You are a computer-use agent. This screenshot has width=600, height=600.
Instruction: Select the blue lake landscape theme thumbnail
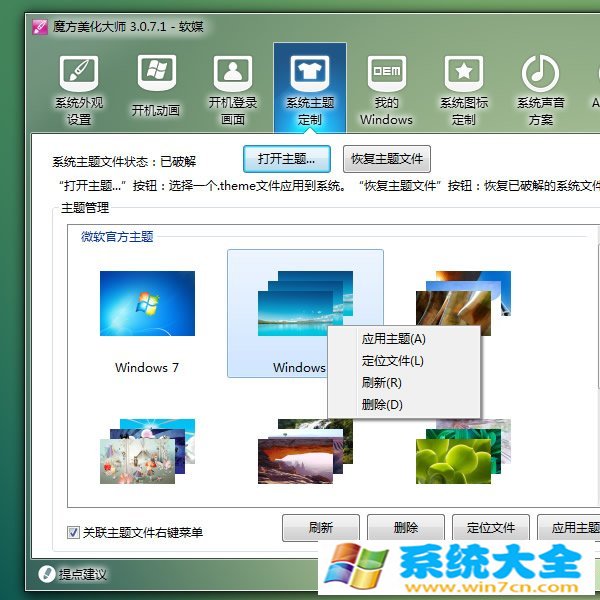click(305, 303)
